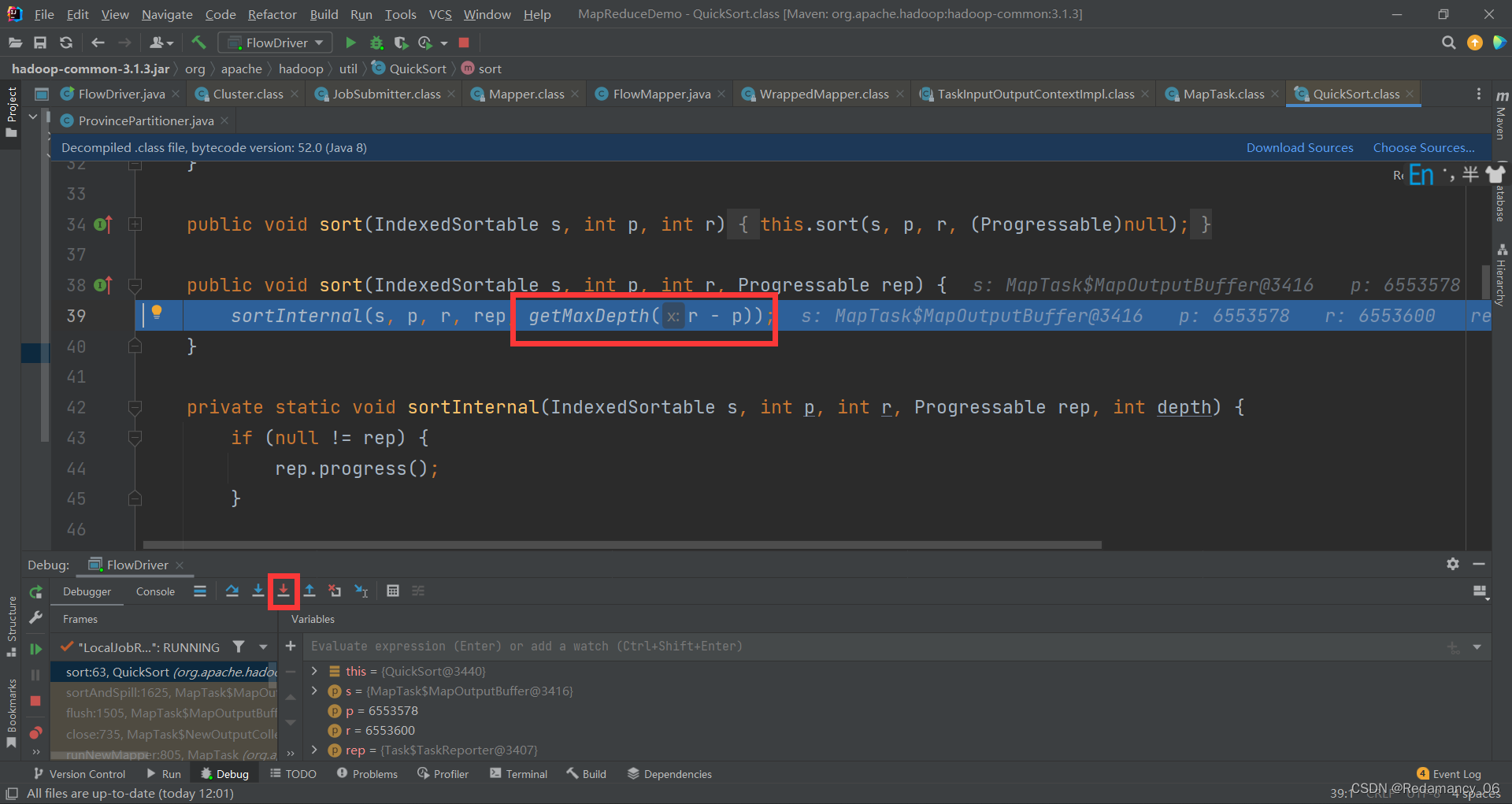Click the lightbulb intention icon on line 39
Image resolution: width=1512 pixels, height=804 pixels.
pos(157,313)
